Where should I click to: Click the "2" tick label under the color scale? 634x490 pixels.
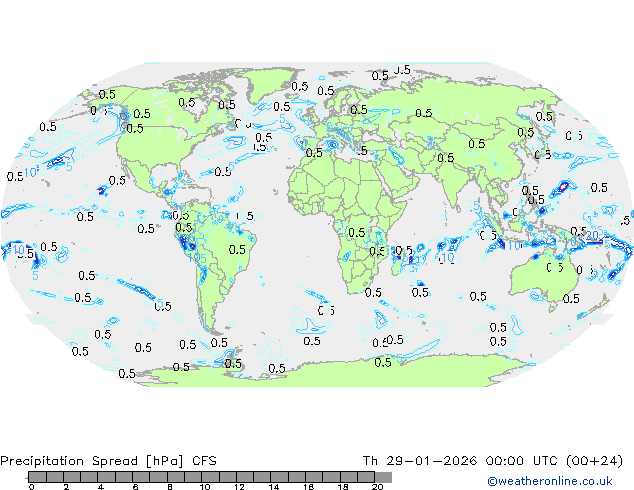(x=66, y=487)
